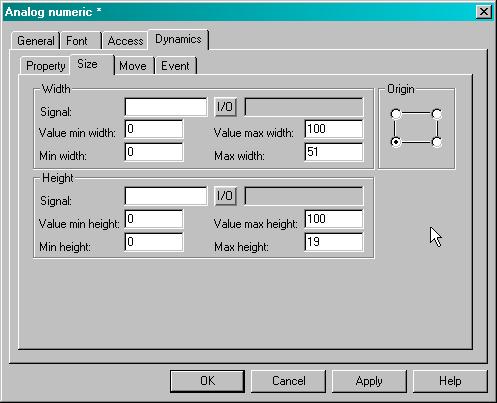This screenshot has width=497, height=403.
Task: Switch to the General tab
Action: (36, 41)
